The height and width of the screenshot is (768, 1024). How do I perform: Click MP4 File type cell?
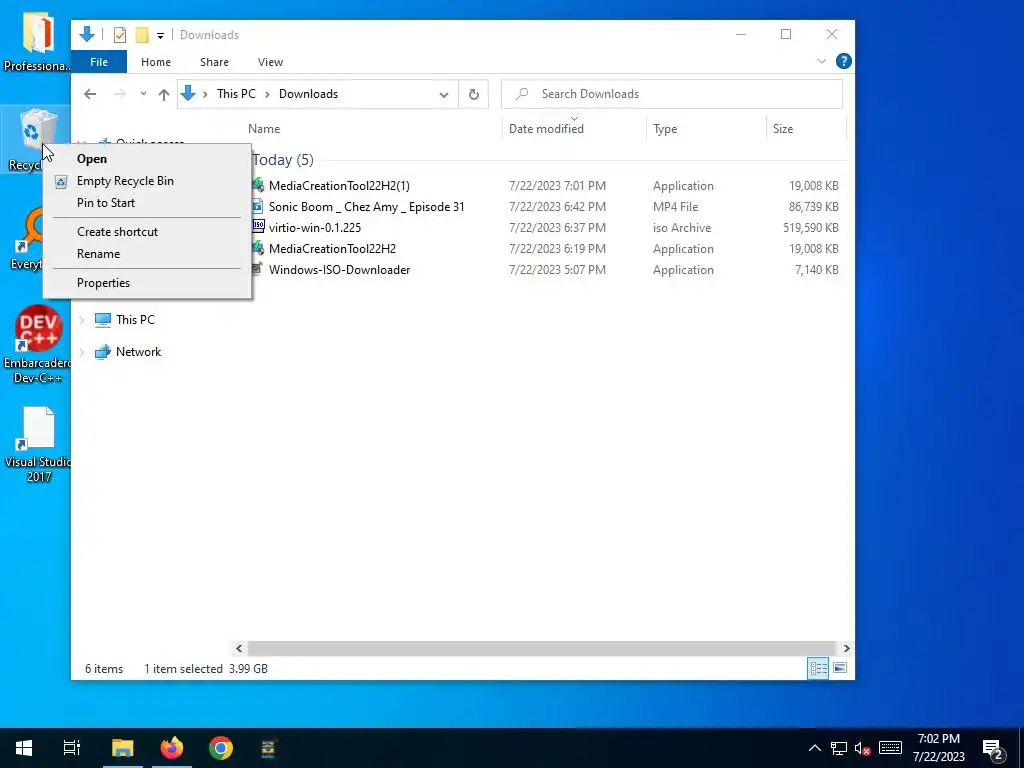(675, 207)
